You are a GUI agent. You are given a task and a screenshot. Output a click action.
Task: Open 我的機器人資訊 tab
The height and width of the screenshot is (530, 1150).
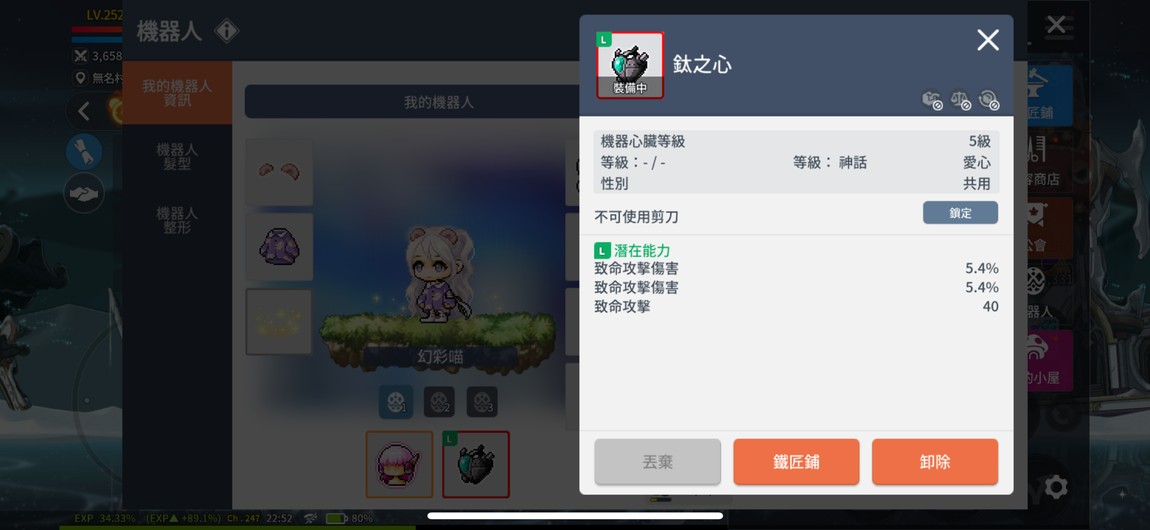tap(177, 92)
